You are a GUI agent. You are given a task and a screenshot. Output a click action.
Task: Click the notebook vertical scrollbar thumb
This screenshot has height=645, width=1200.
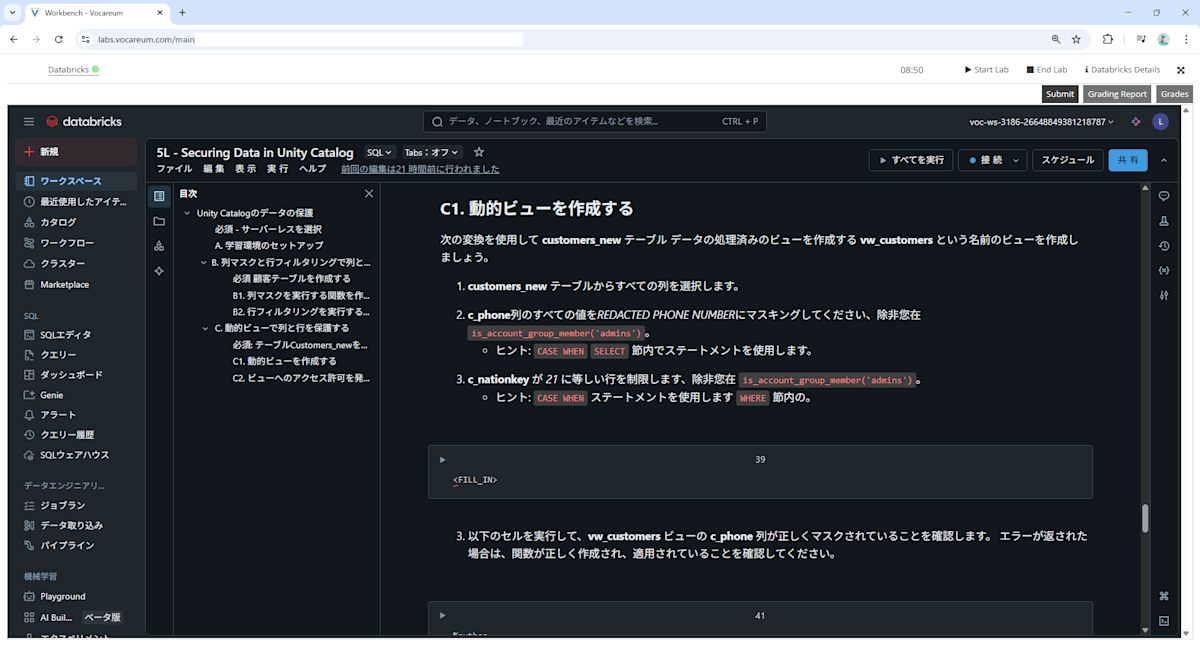[x=1145, y=518]
